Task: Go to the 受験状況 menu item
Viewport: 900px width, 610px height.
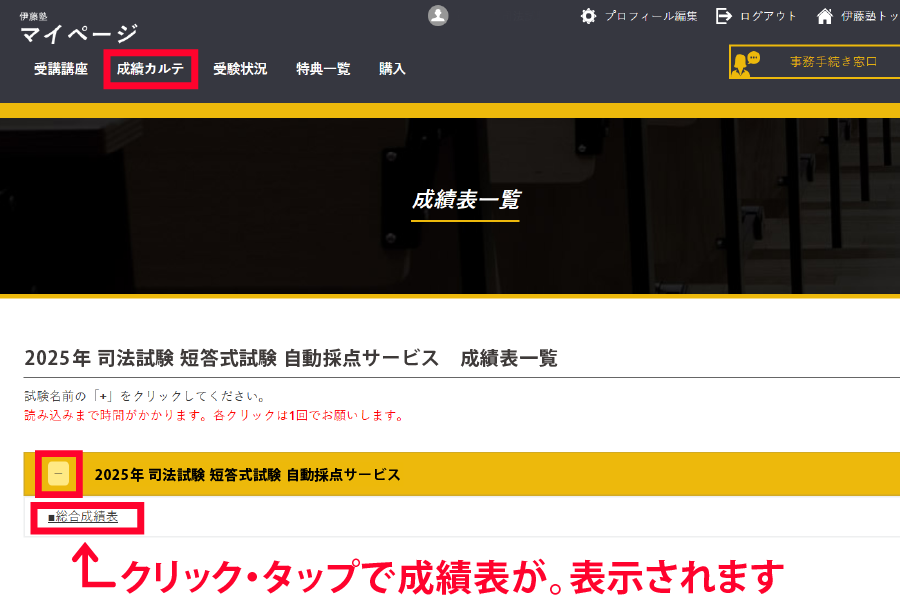Action: coord(240,69)
